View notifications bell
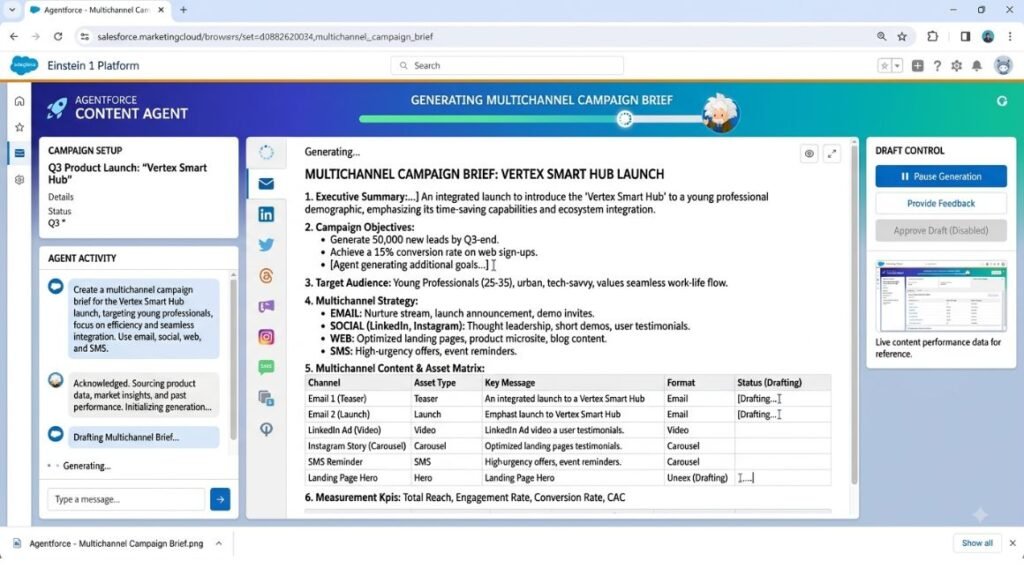1024x576 pixels. pyautogui.click(x=977, y=66)
